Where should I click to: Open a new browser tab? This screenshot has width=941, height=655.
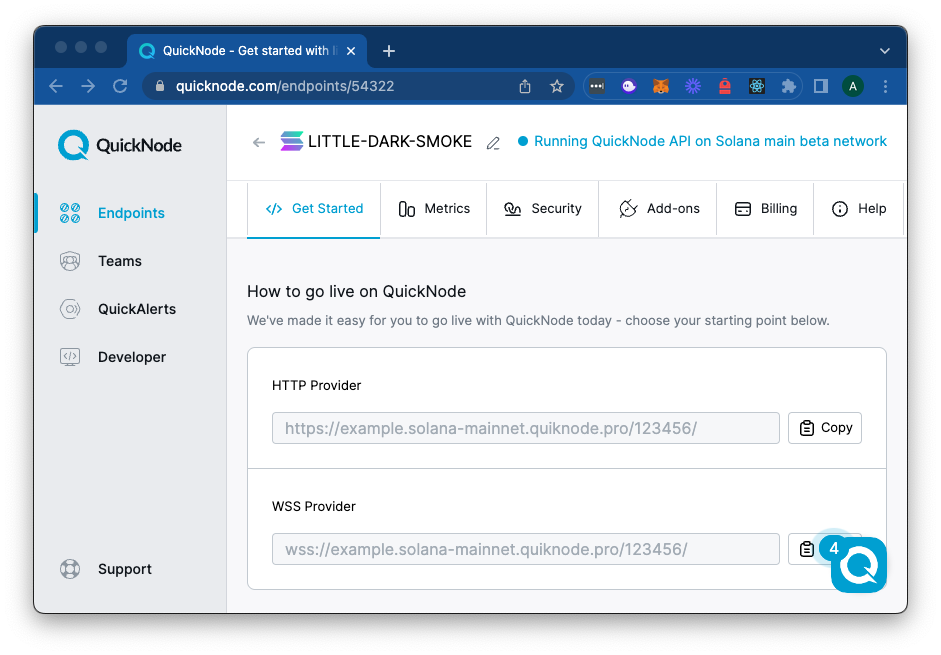[389, 51]
